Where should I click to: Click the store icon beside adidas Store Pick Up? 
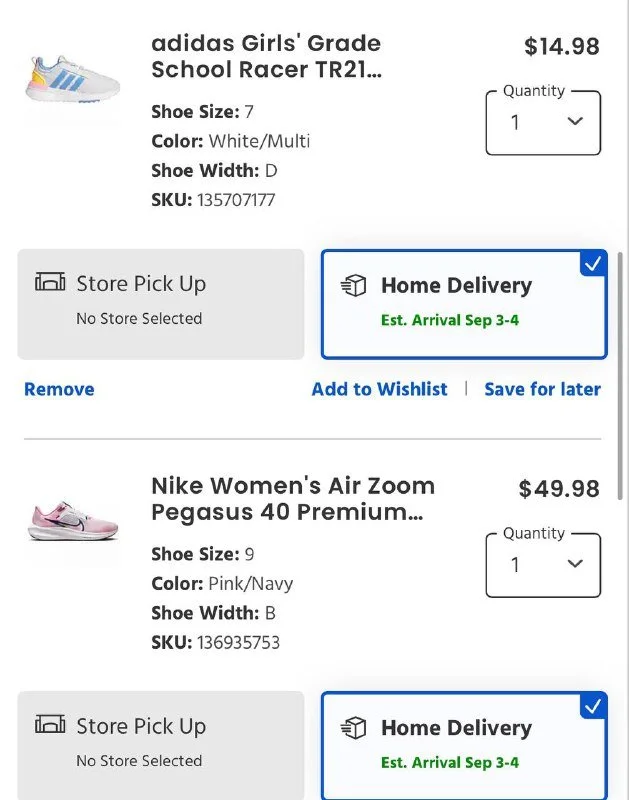coord(50,283)
